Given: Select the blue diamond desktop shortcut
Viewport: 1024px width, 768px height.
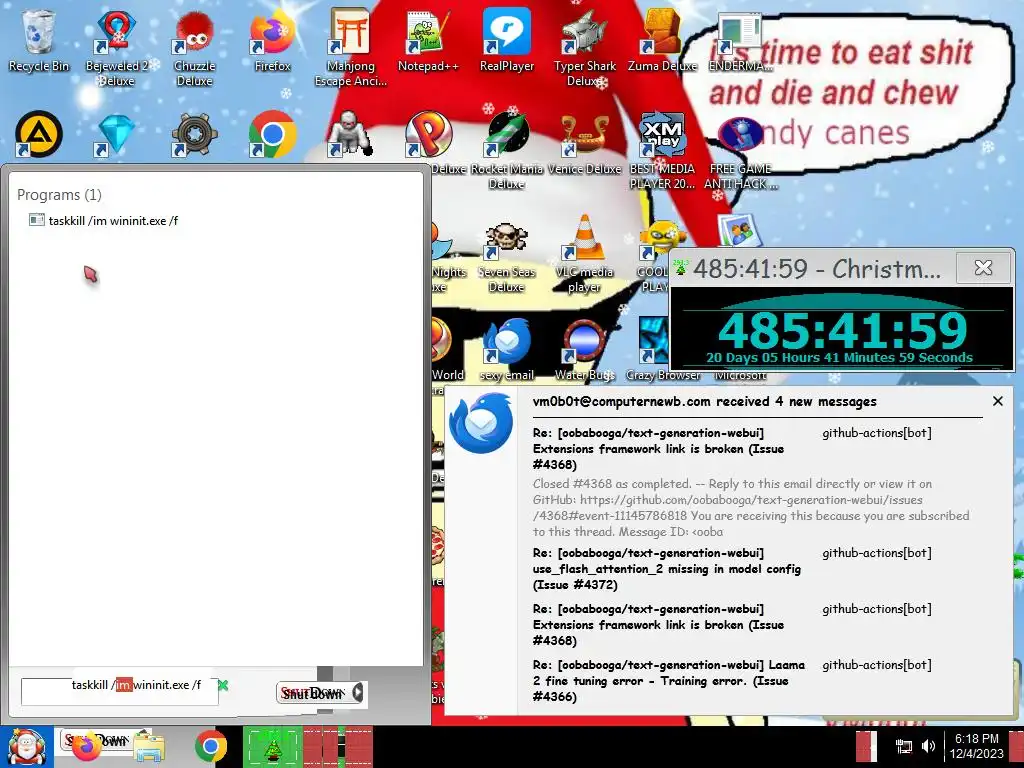Looking at the screenshot, I should [x=116, y=134].
